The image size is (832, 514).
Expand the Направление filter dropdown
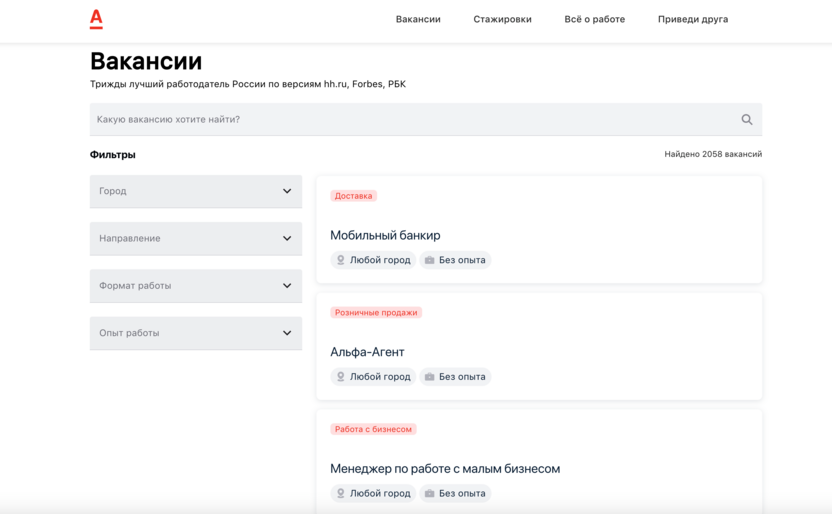click(x=196, y=238)
